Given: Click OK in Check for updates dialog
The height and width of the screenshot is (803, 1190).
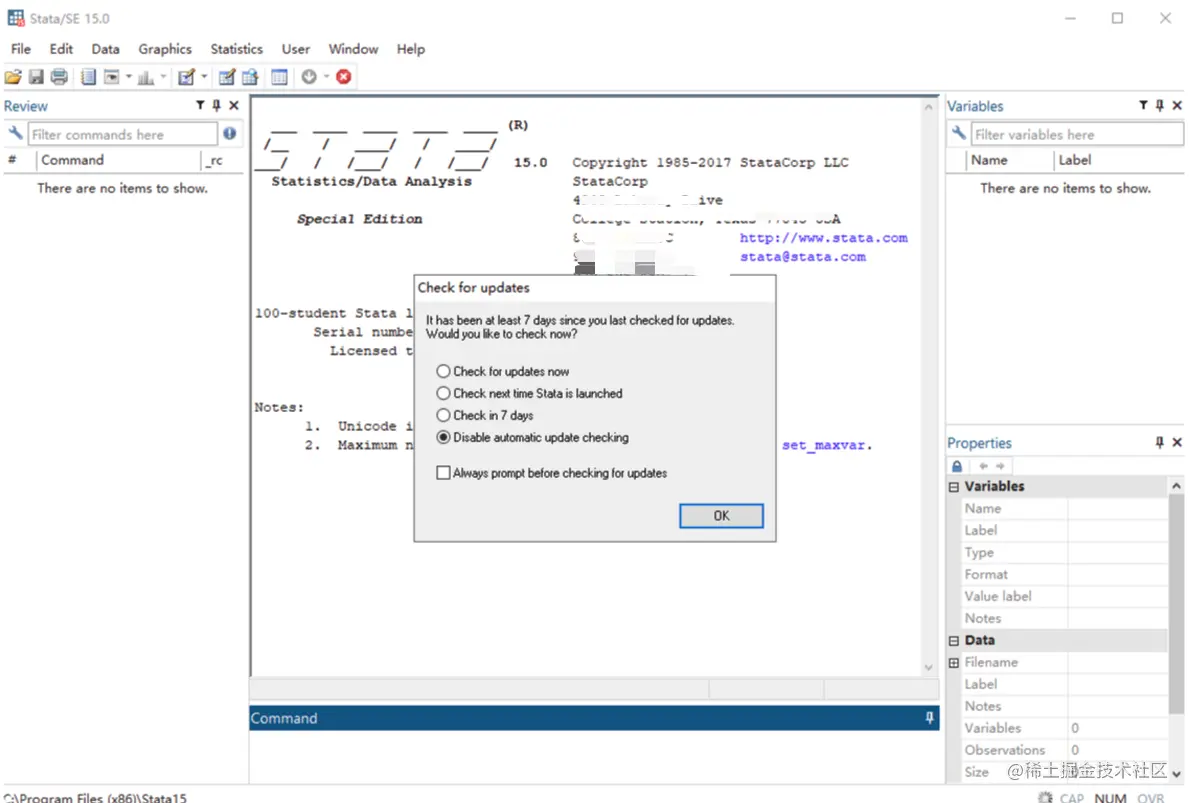Looking at the screenshot, I should (x=721, y=515).
